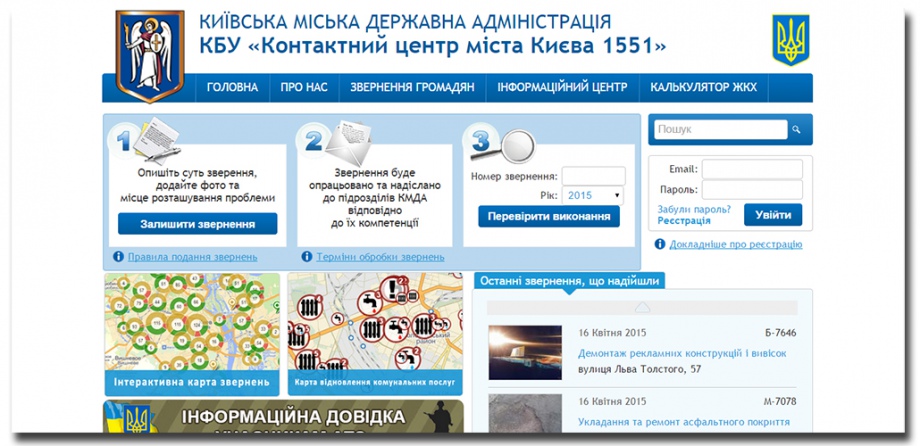
Task: Open the Правила подання звернень link
Action: (192, 256)
